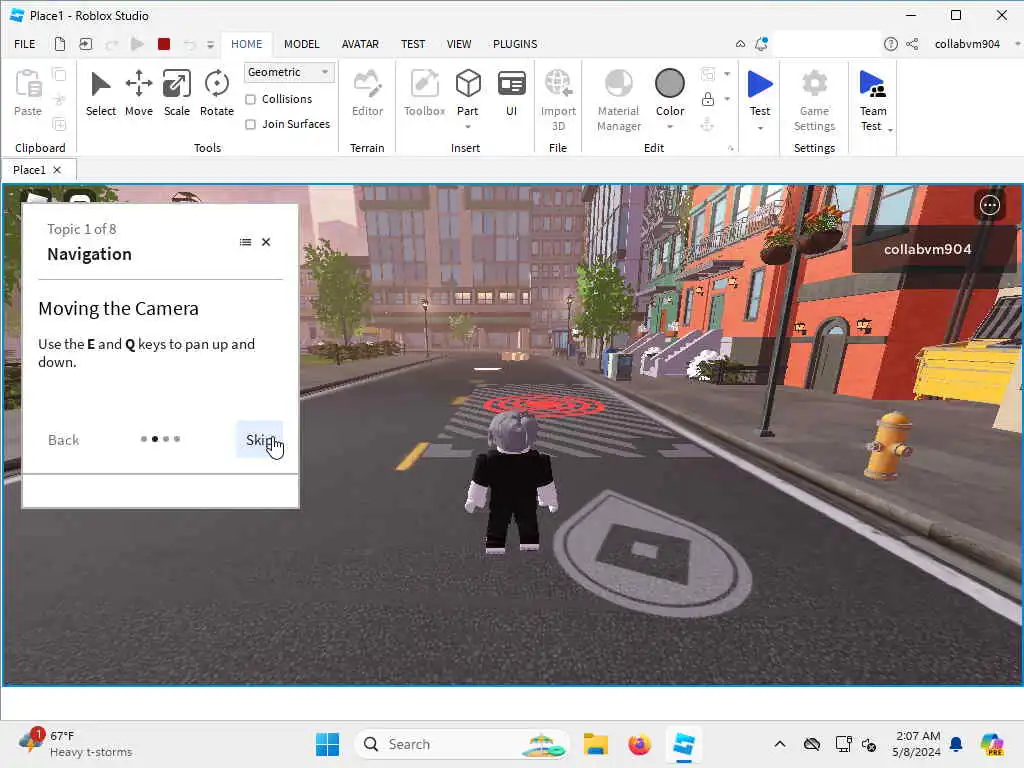Screen dimensions: 1024x768
Task: Click the redo arrow icon
Action: (112, 44)
